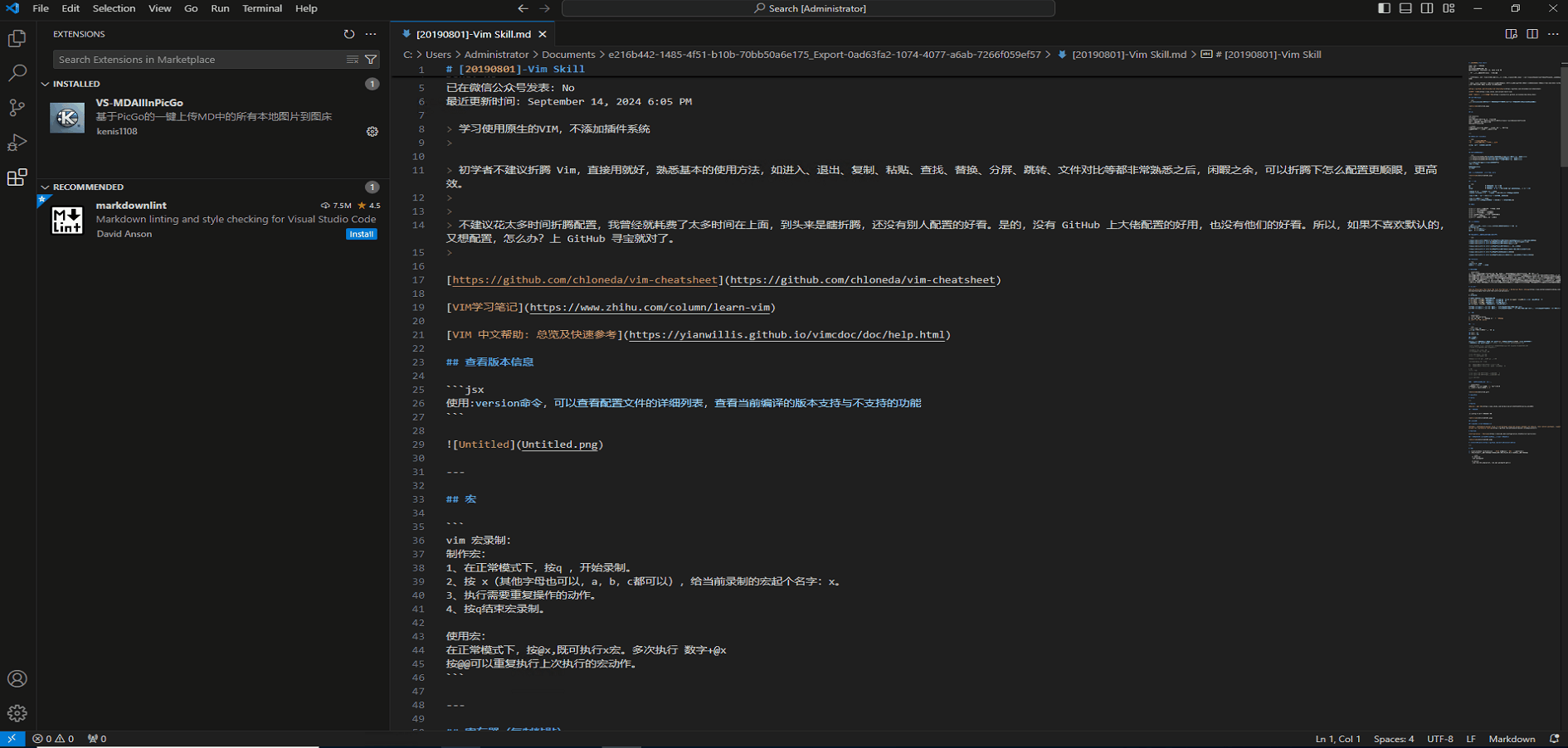Open markdown preview to the side
Image resolution: width=1568 pixels, height=748 pixels.
click(x=1511, y=34)
